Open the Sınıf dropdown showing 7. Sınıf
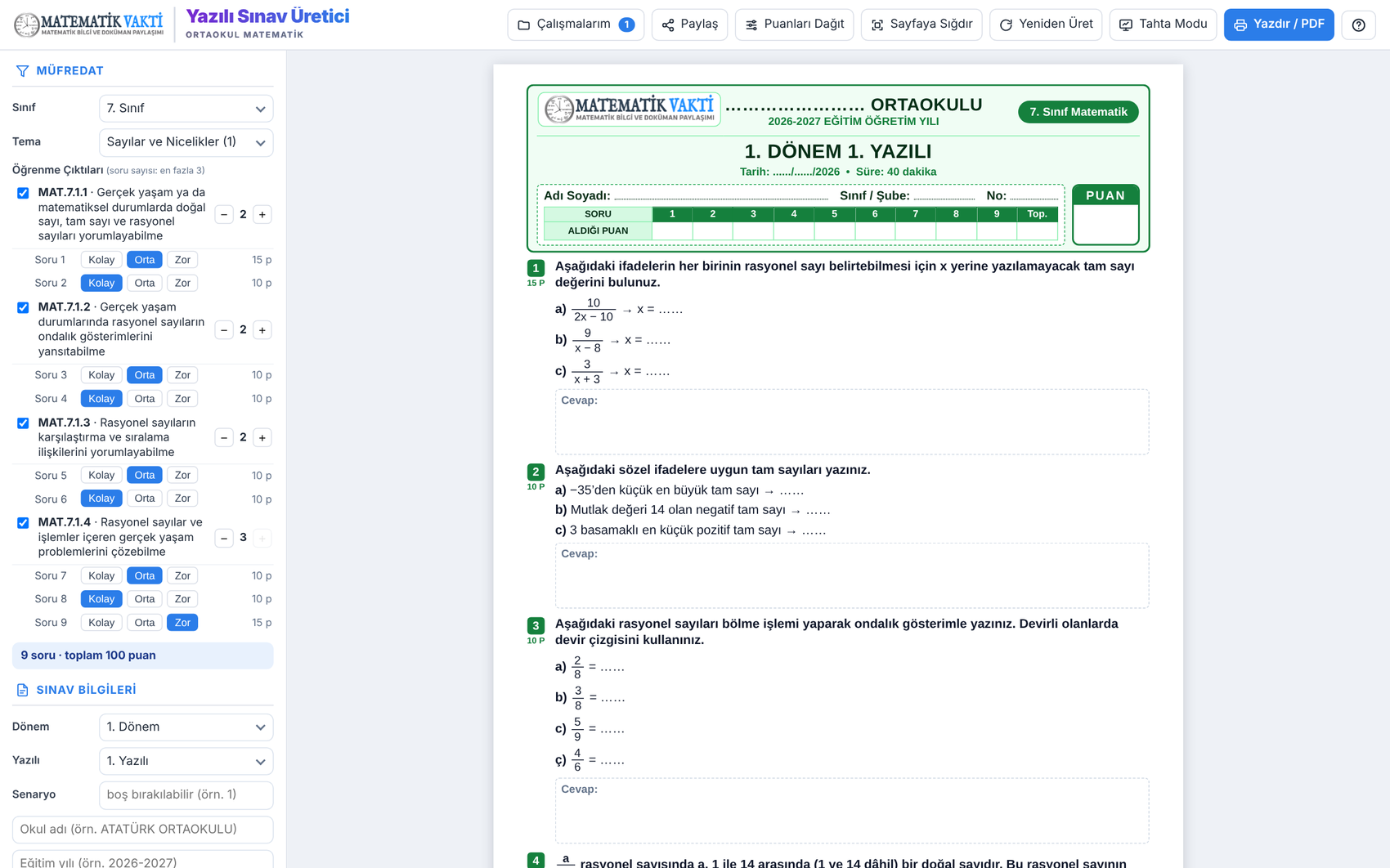 [186, 108]
